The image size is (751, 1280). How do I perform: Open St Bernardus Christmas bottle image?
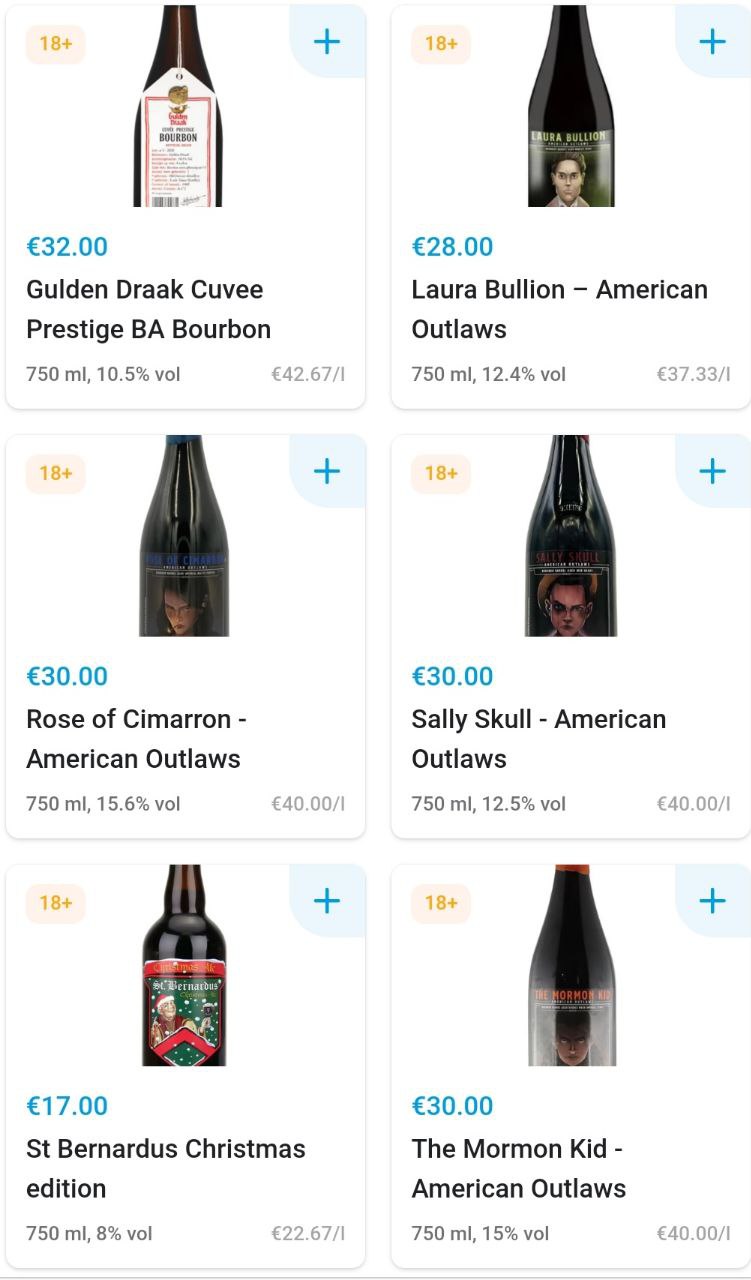click(184, 966)
